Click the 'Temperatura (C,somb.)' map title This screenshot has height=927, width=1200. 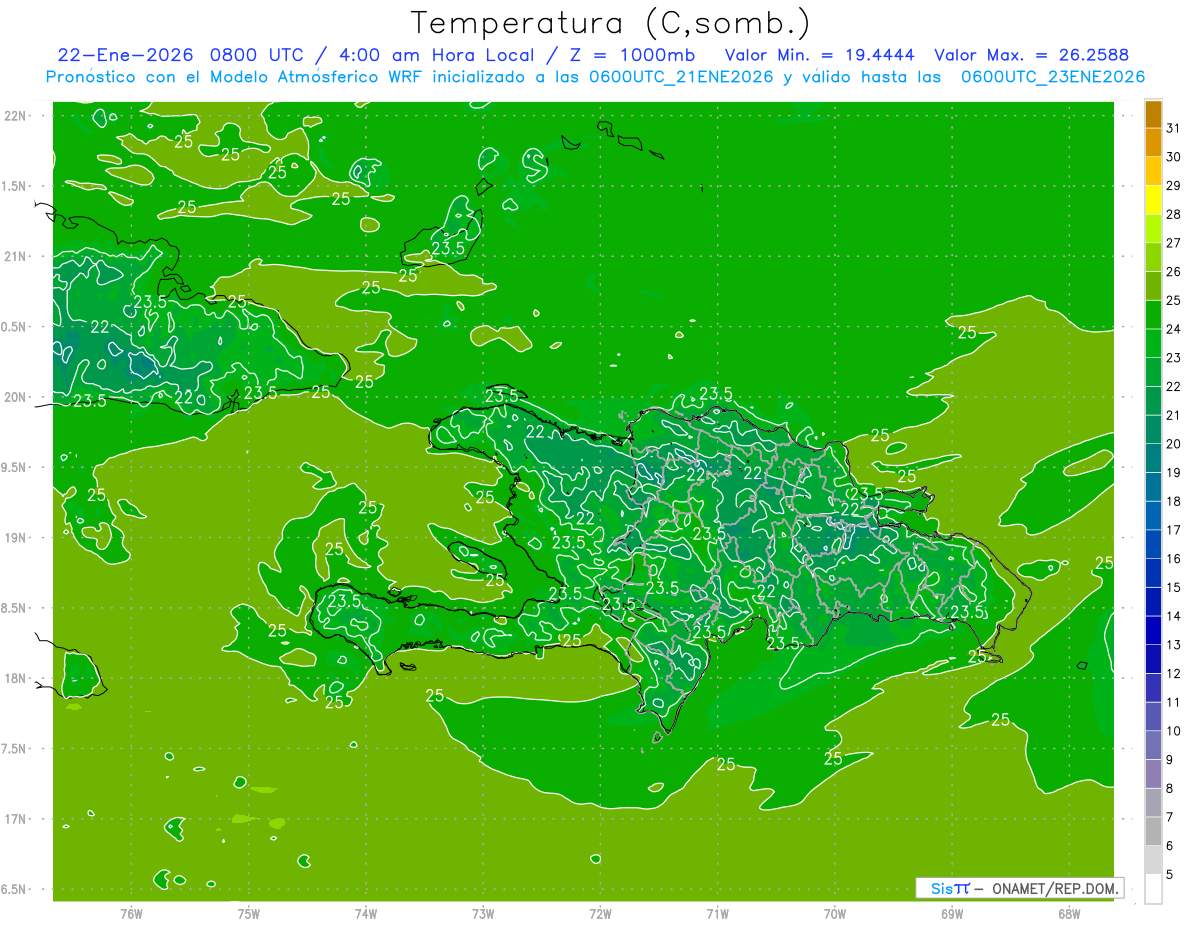(610, 24)
